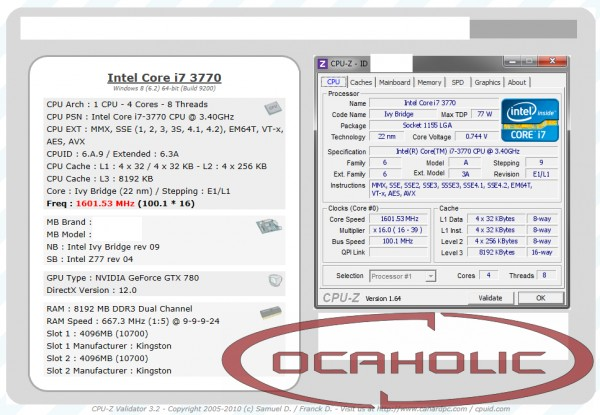Click the empty QPI Link field
Viewport: 600px width, 415px height.
[399, 252]
